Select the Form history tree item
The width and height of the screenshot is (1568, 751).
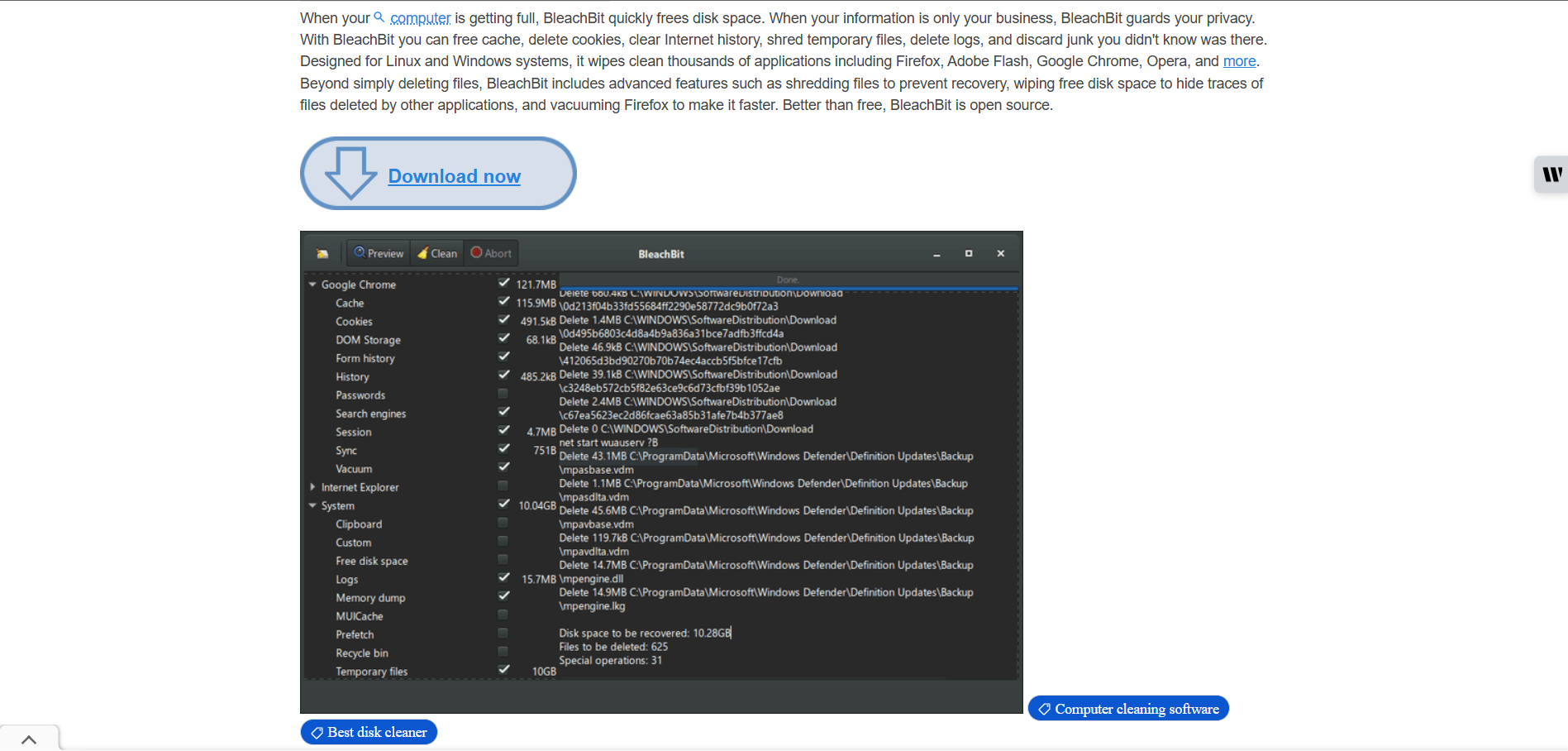[365, 358]
